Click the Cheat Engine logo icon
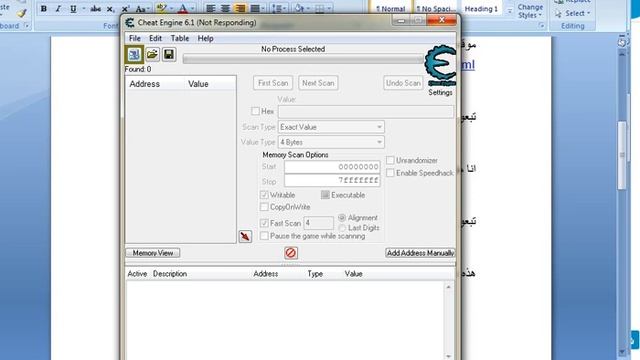This screenshot has width=640, height=360. 440,64
